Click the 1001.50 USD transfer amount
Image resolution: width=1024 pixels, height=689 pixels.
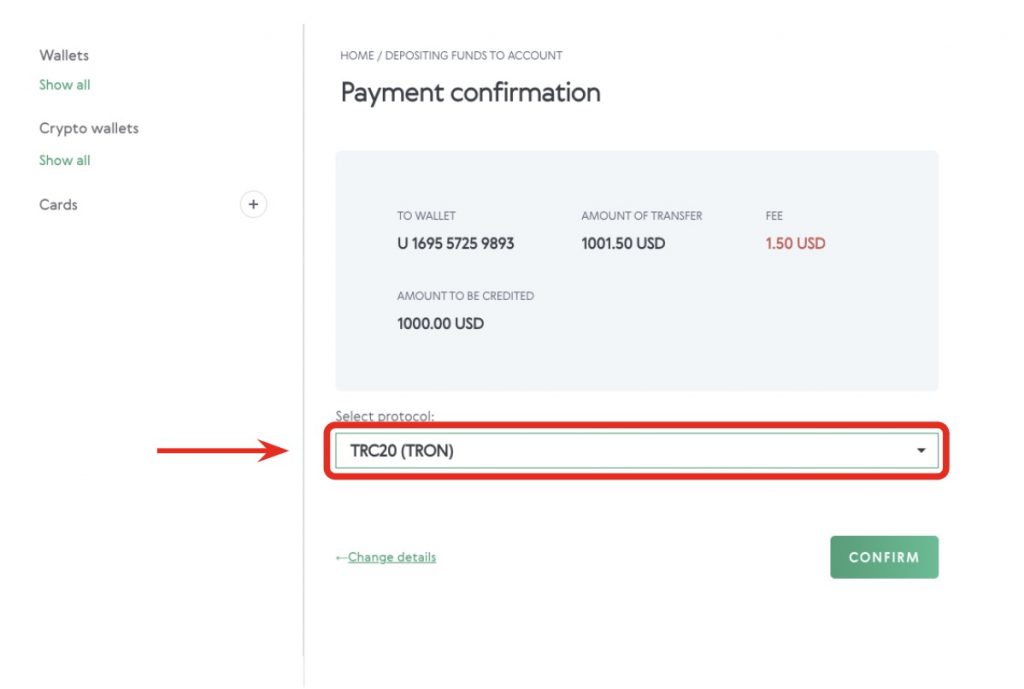click(x=623, y=243)
